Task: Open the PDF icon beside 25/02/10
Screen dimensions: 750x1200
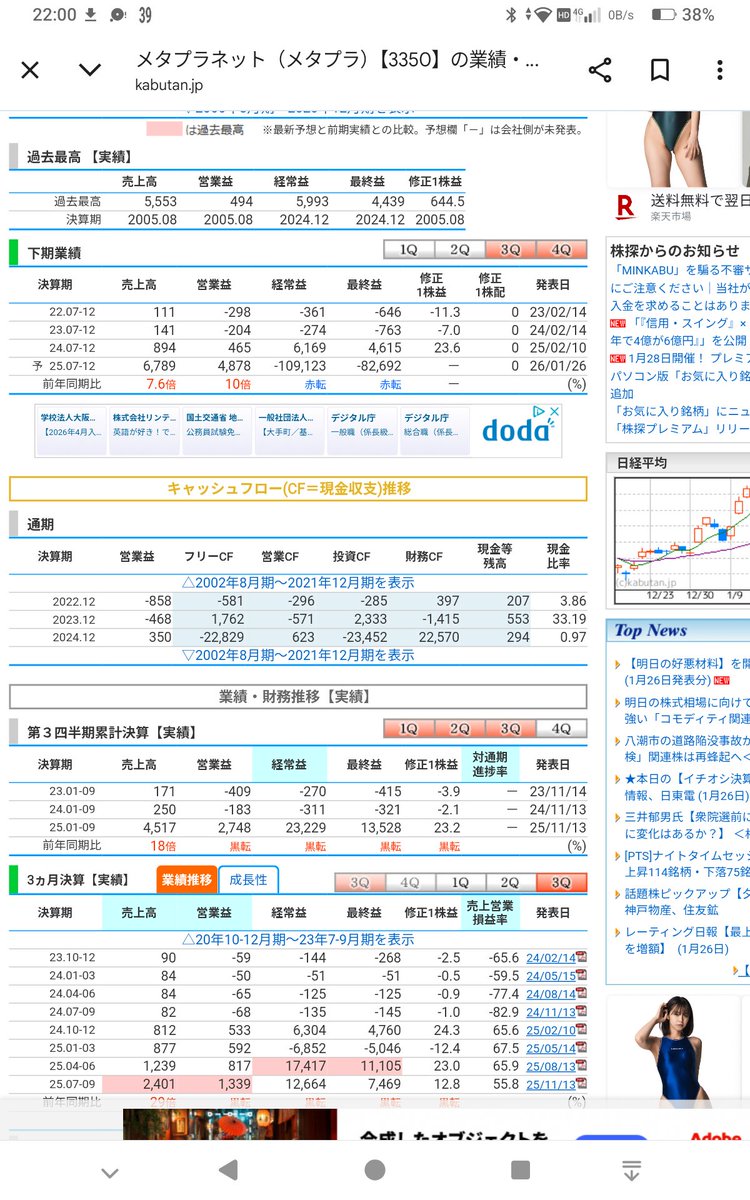Action: coord(581,1030)
